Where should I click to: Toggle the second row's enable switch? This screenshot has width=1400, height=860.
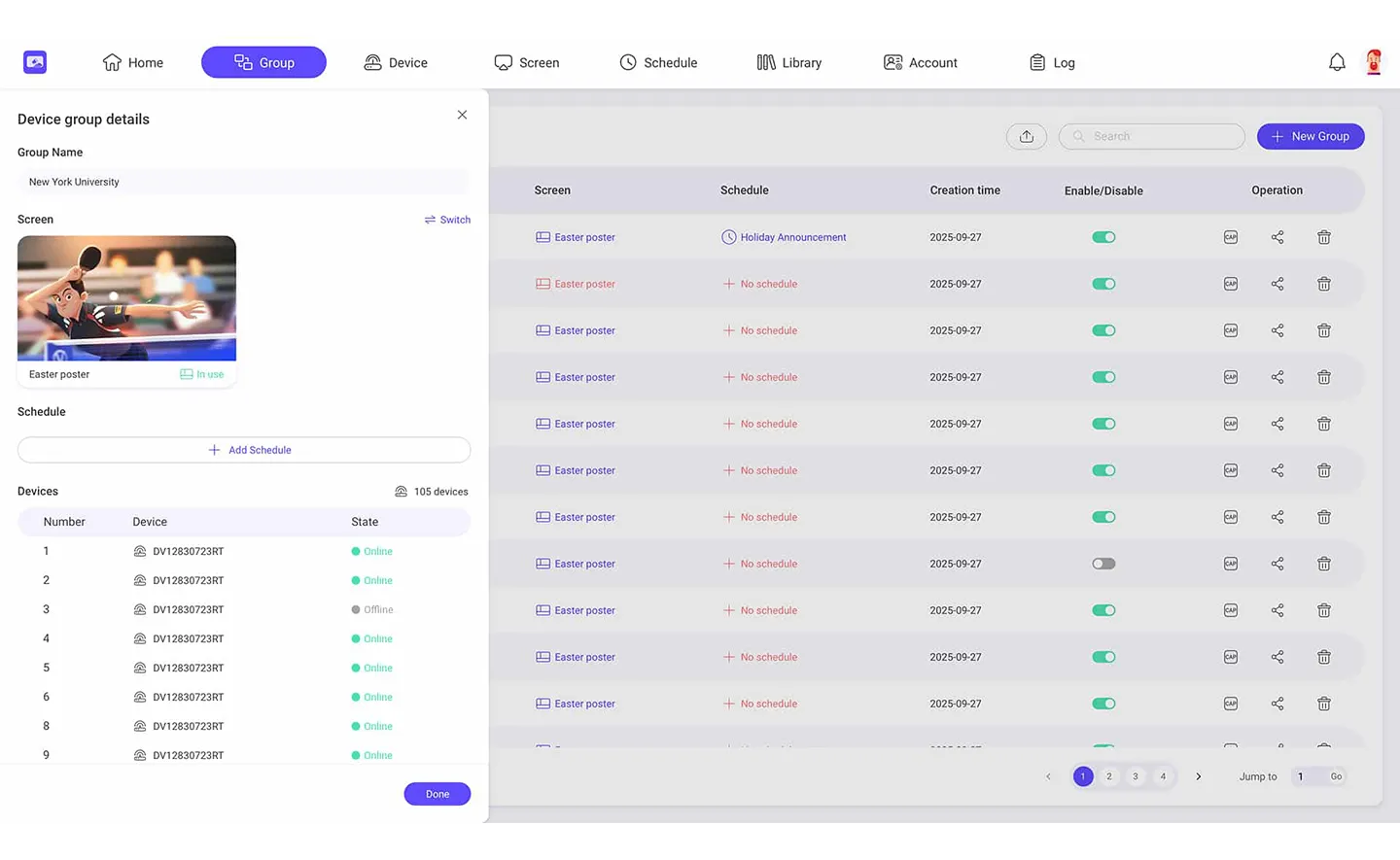pyautogui.click(x=1103, y=284)
